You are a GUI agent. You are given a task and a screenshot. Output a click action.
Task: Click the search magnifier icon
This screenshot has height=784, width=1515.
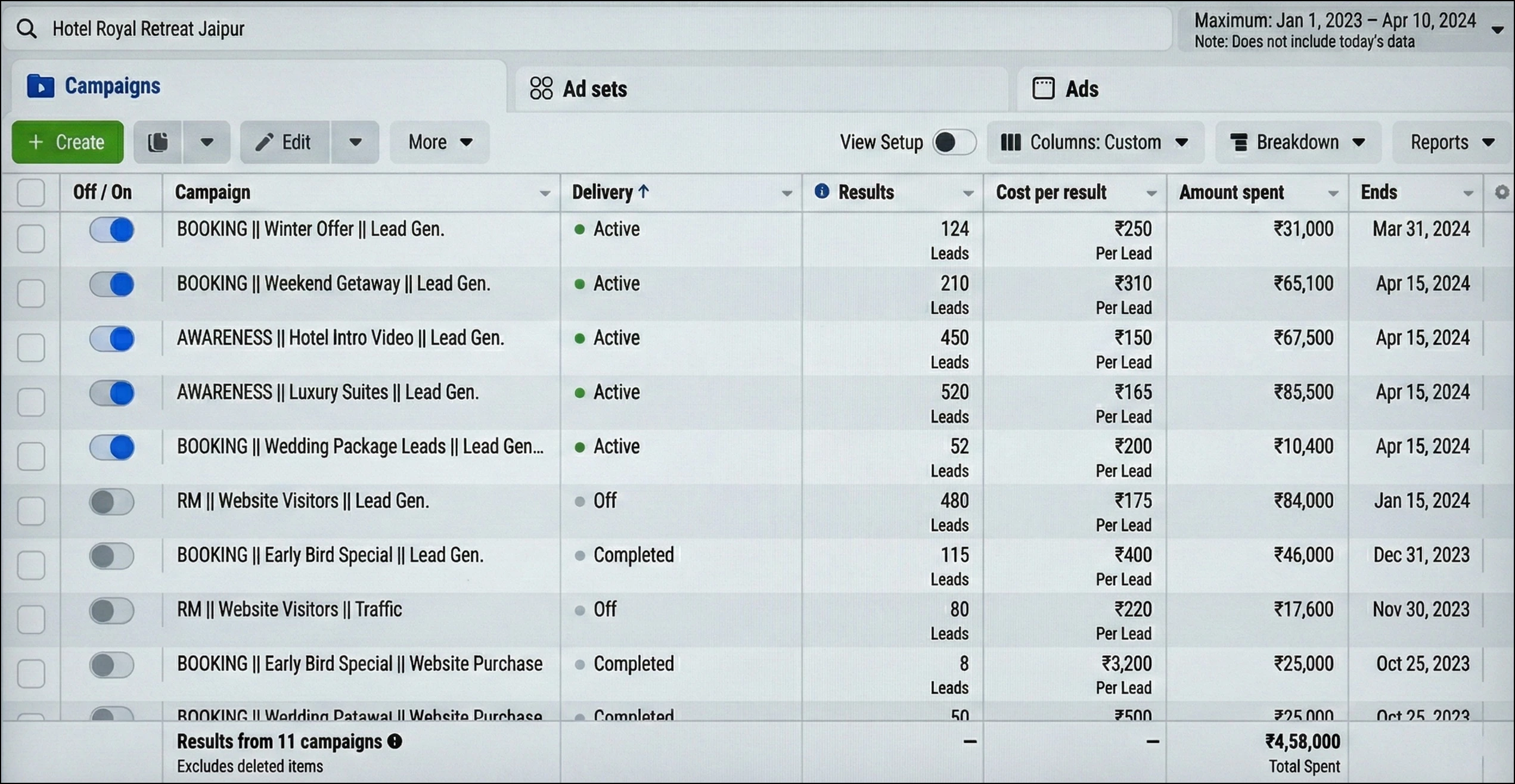[x=27, y=29]
